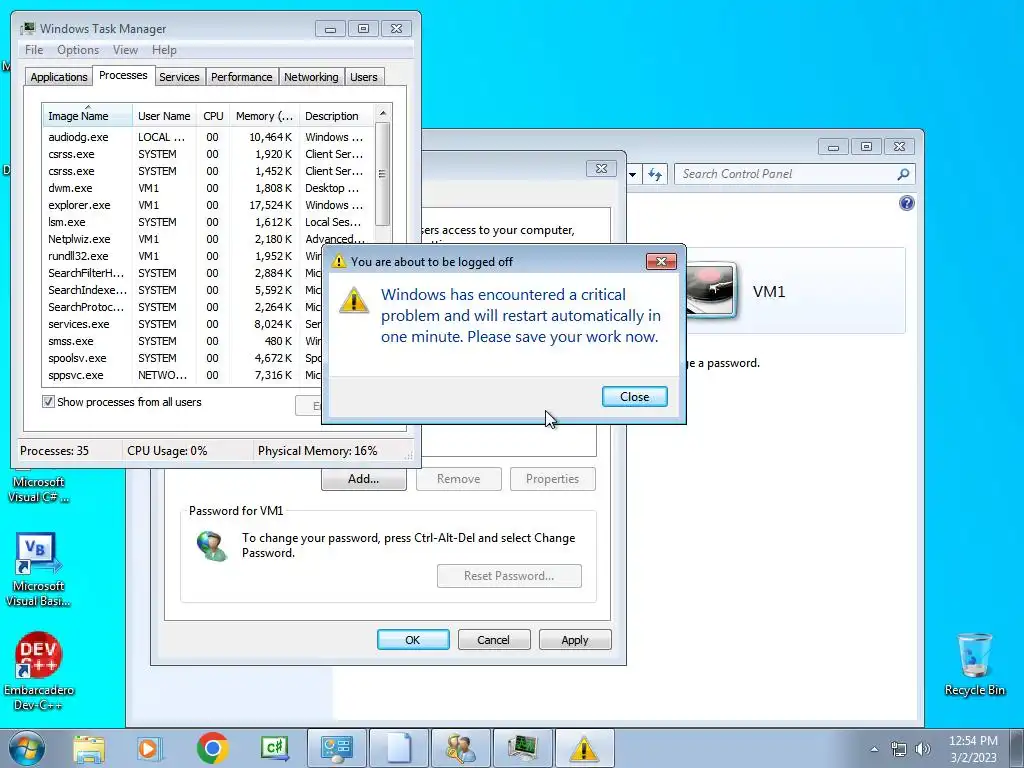Click the process list scrollbar up arrow
This screenshot has width=1024, height=768.
[383, 113]
